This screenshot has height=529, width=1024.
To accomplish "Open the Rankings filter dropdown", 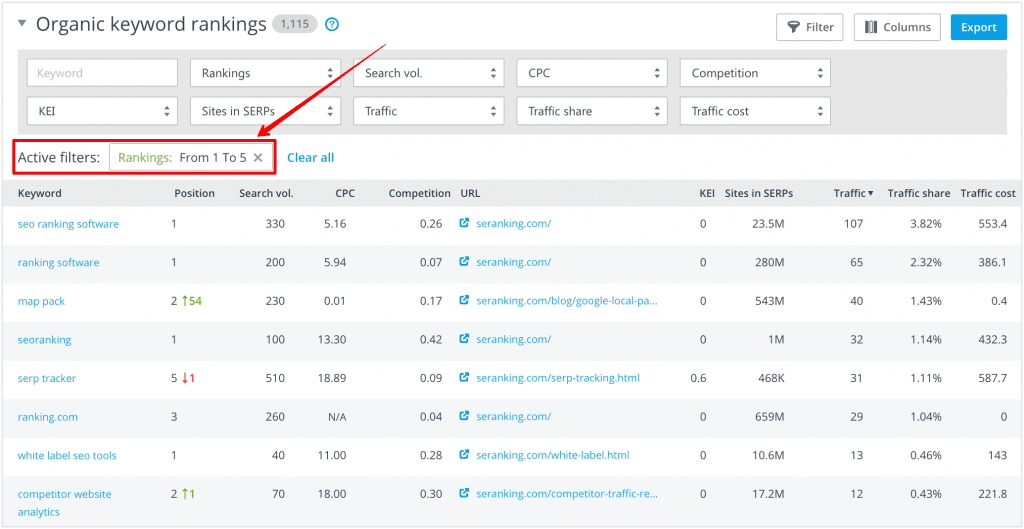I will pyautogui.click(x=265, y=73).
